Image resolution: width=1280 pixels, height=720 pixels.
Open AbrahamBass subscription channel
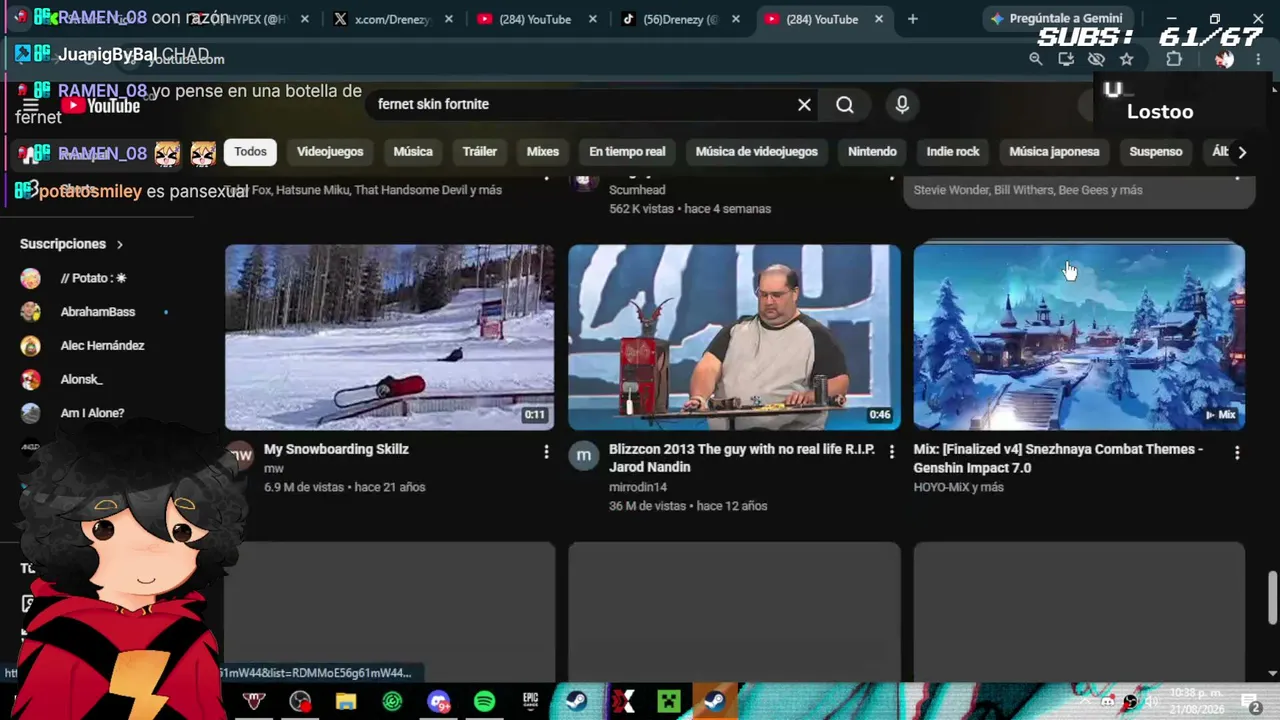coord(95,312)
